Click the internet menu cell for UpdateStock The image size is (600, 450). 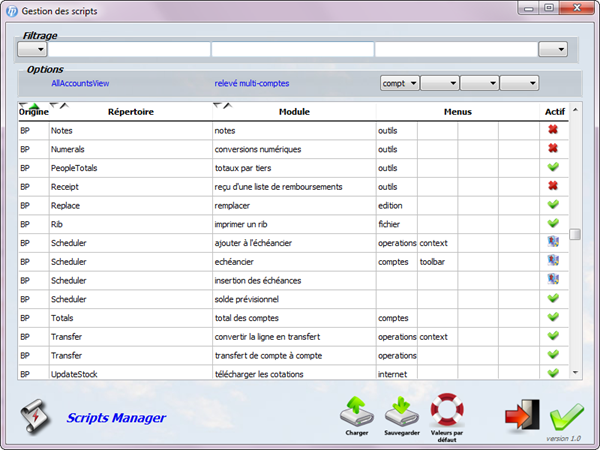coord(397,374)
